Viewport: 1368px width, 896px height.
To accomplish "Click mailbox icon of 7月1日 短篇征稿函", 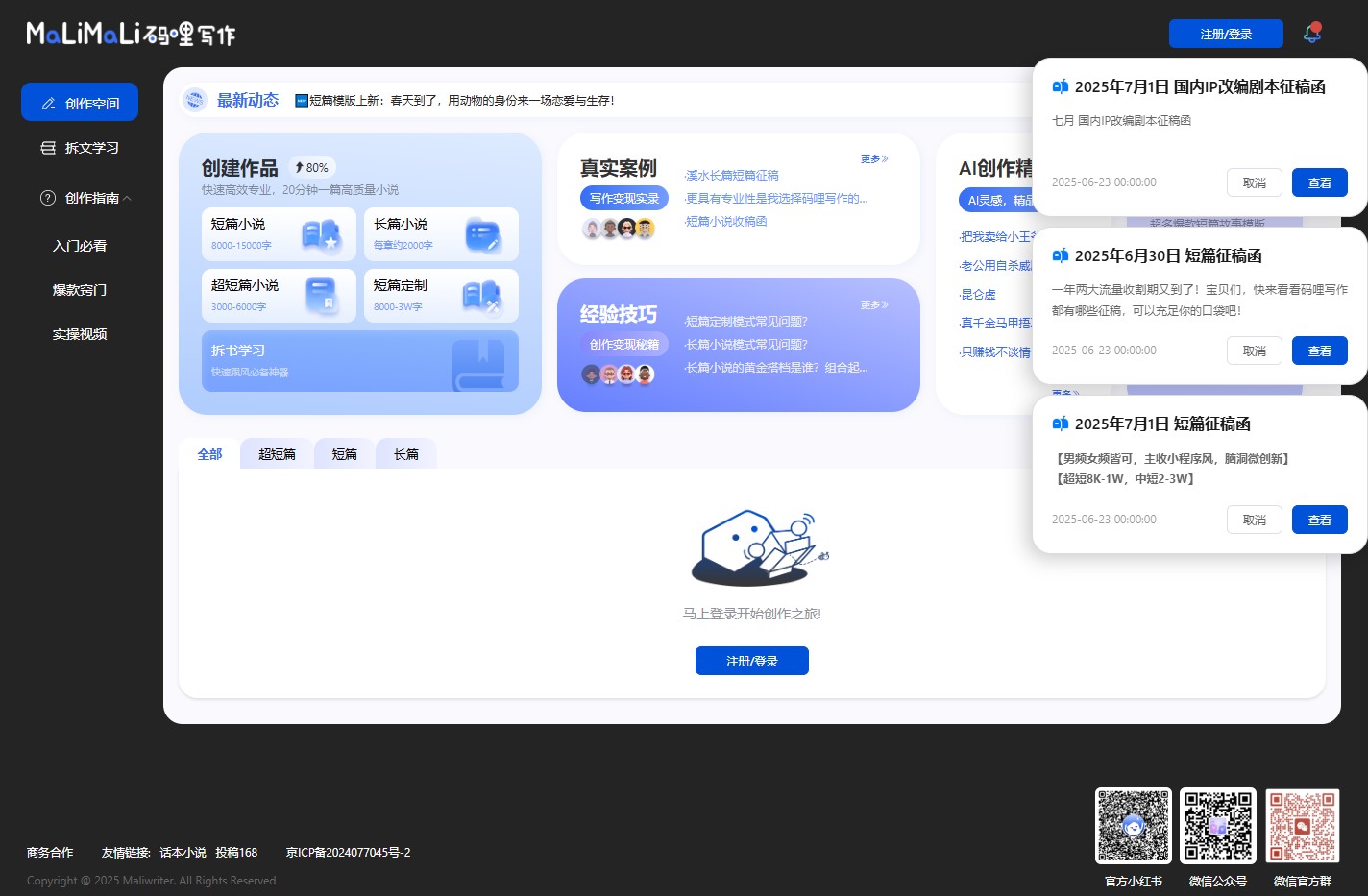I will coord(1060,424).
